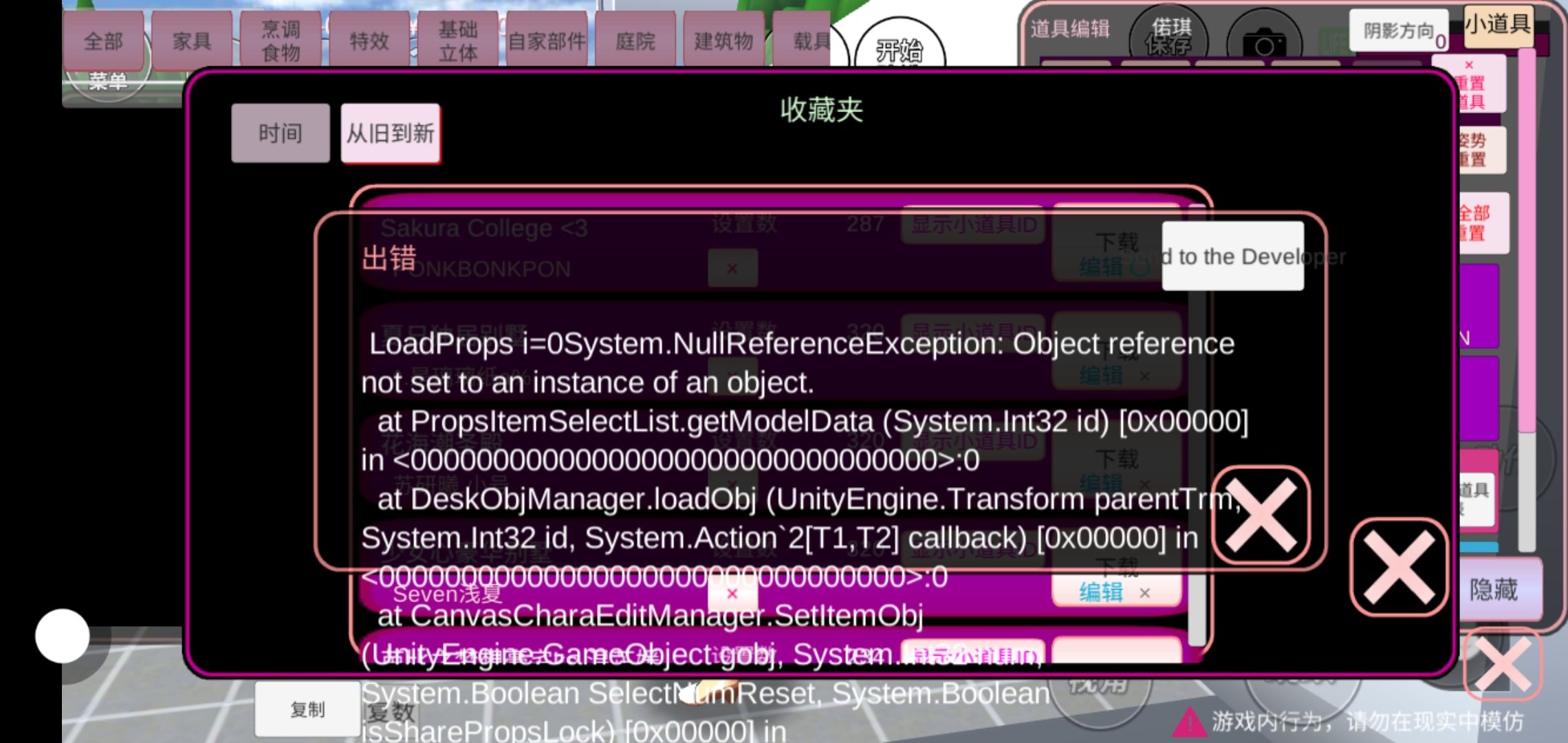Viewport: 1568px width, 743px height.
Task: Click the small X under Sakura College
Action: 732,268
